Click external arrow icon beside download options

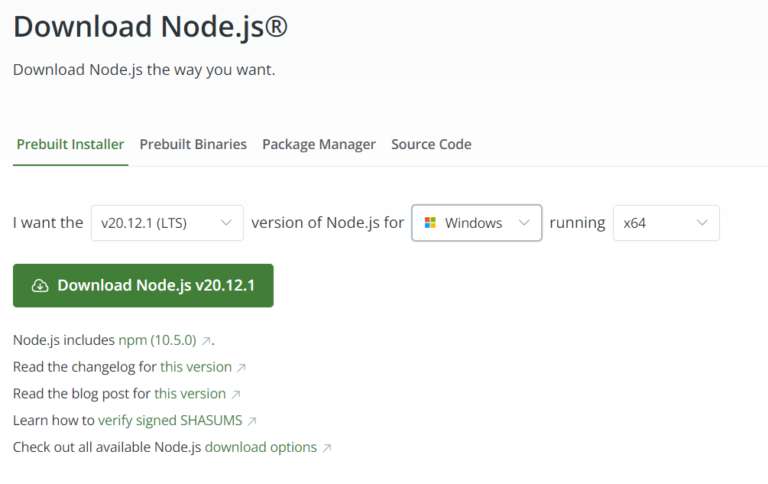click(327, 448)
